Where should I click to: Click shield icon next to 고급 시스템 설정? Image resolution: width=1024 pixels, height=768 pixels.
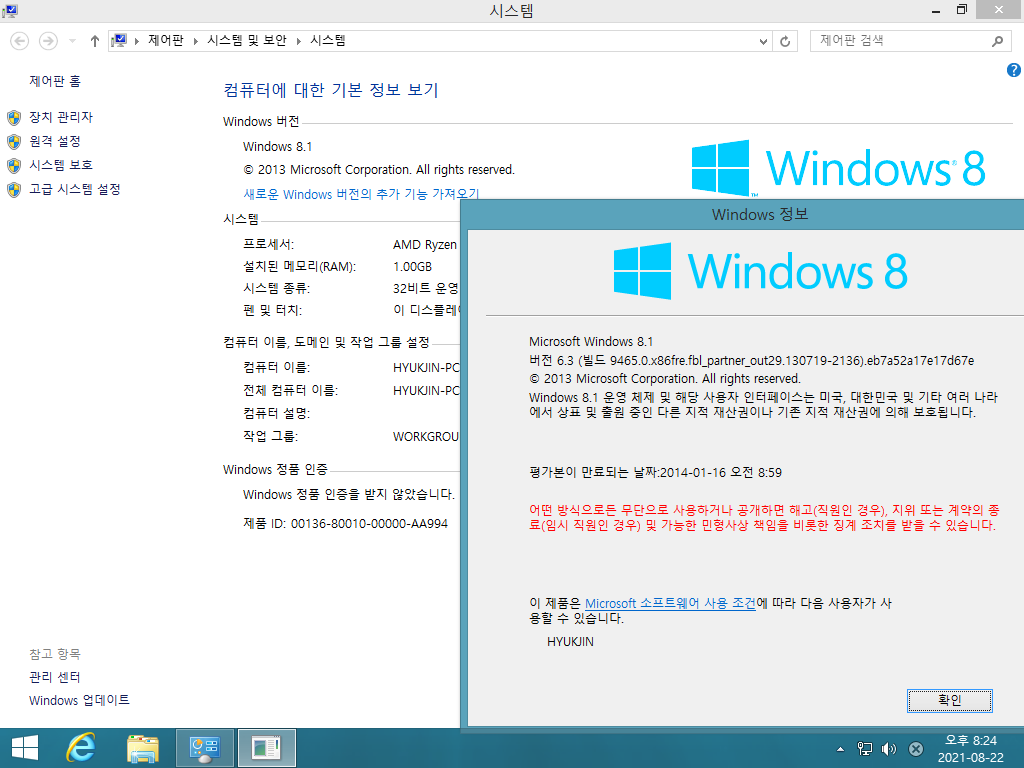[14, 189]
